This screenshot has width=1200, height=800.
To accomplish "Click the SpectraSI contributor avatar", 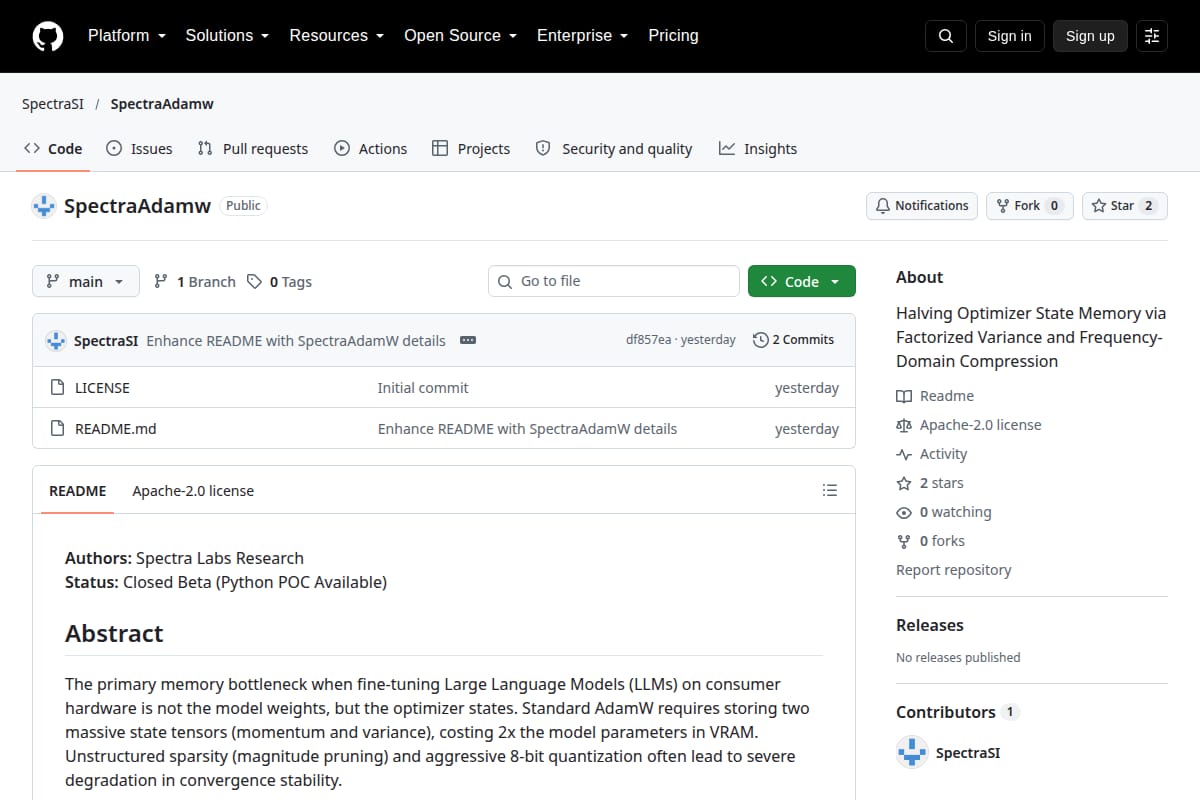I will tap(912, 752).
